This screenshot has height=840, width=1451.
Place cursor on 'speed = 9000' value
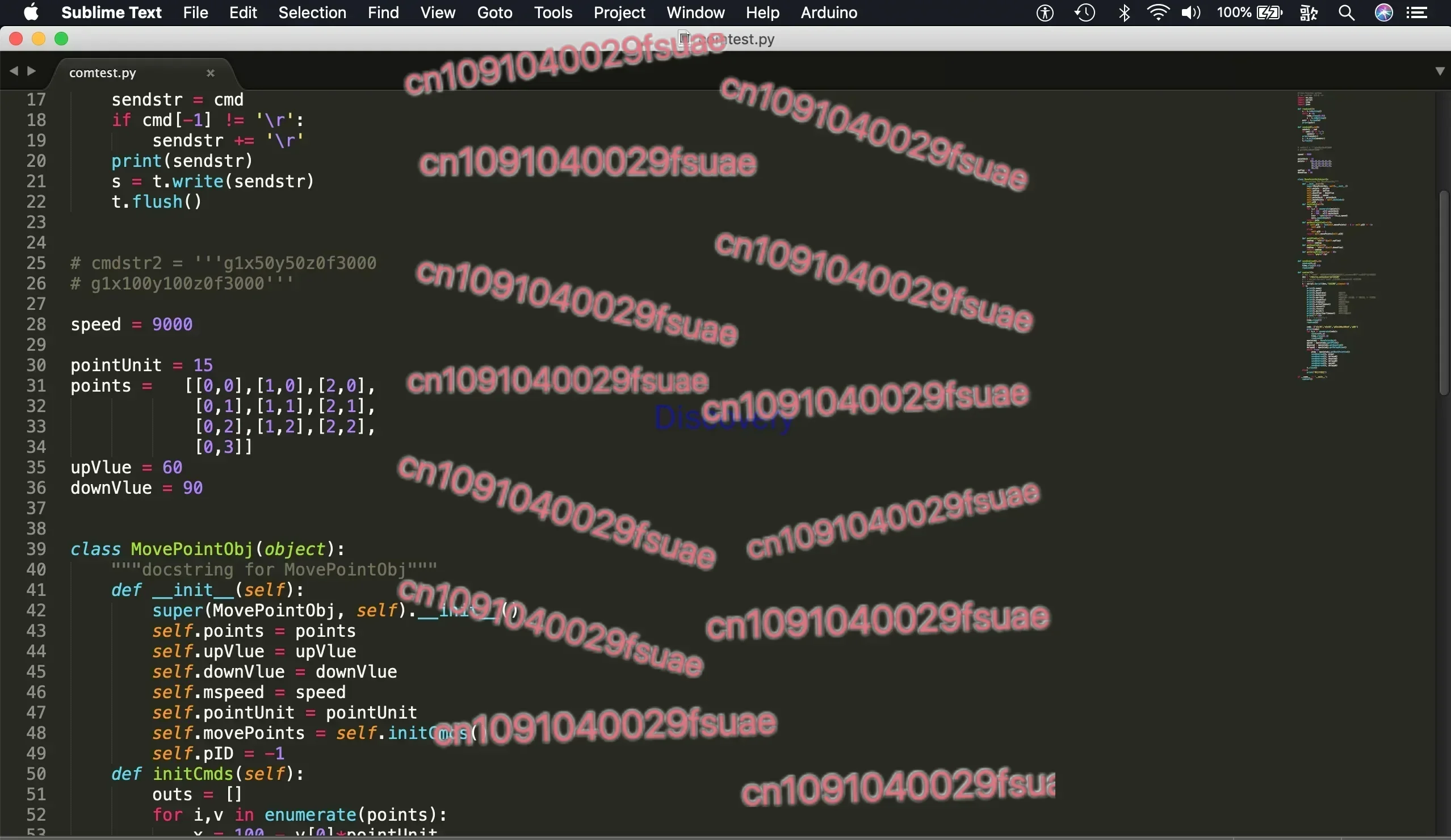(x=172, y=324)
